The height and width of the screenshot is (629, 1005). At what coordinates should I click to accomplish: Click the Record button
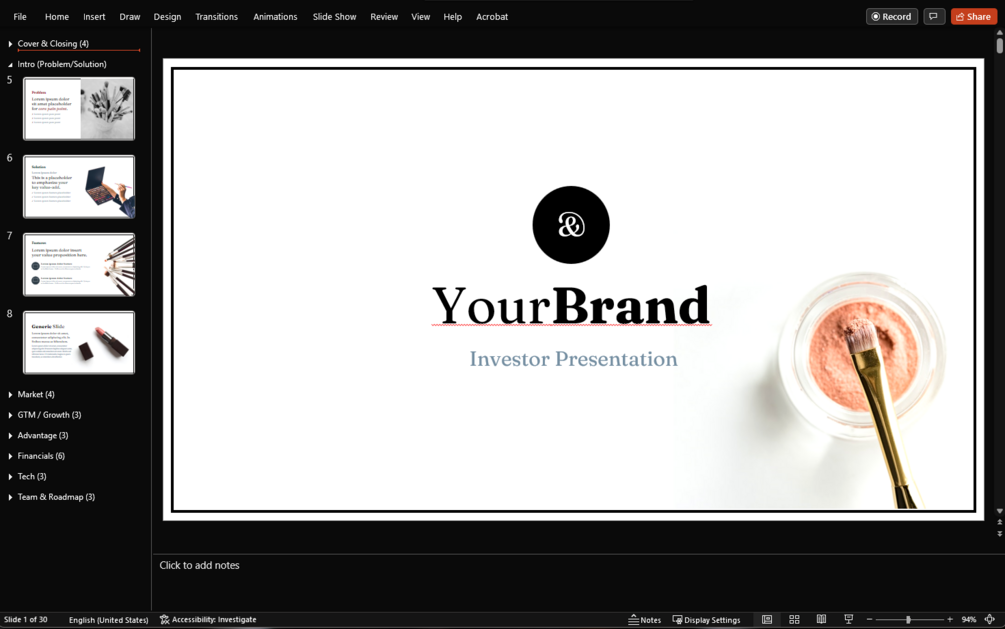click(x=892, y=17)
